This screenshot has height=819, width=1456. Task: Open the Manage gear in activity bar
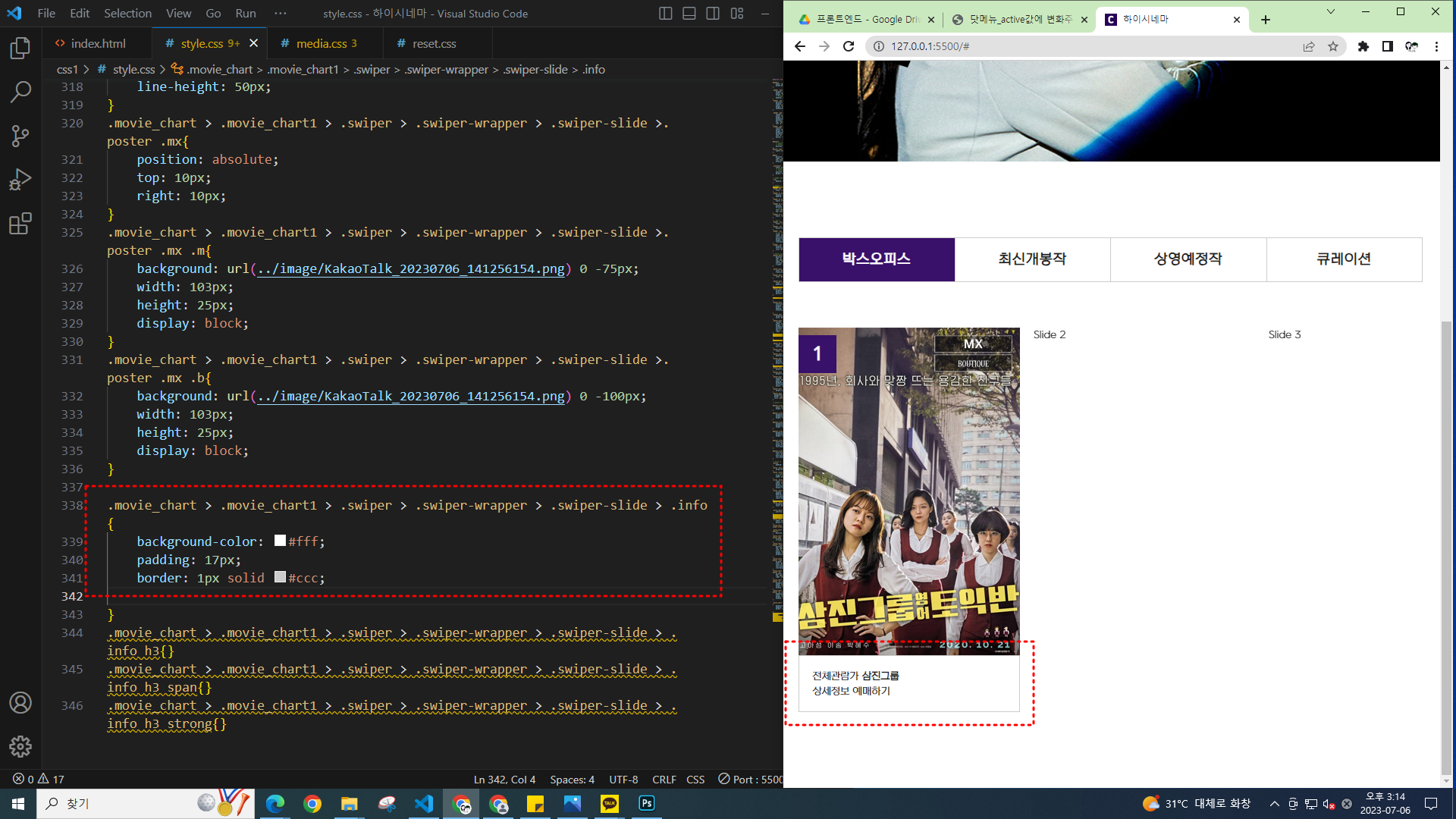pyautogui.click(x=20, y=746)
